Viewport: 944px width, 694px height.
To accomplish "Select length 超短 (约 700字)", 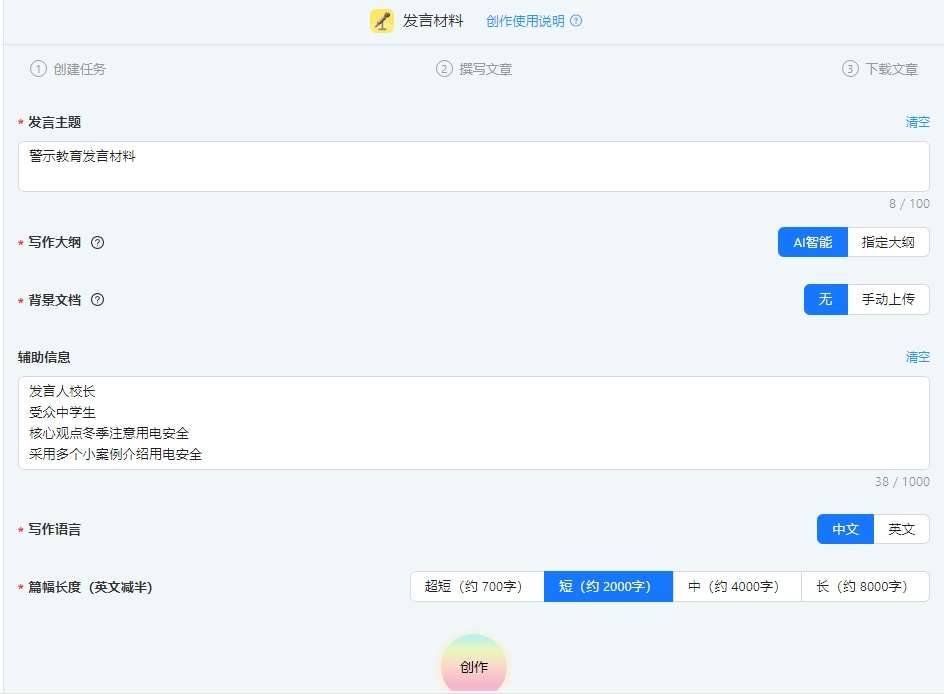I will click(x=477, y=587).
